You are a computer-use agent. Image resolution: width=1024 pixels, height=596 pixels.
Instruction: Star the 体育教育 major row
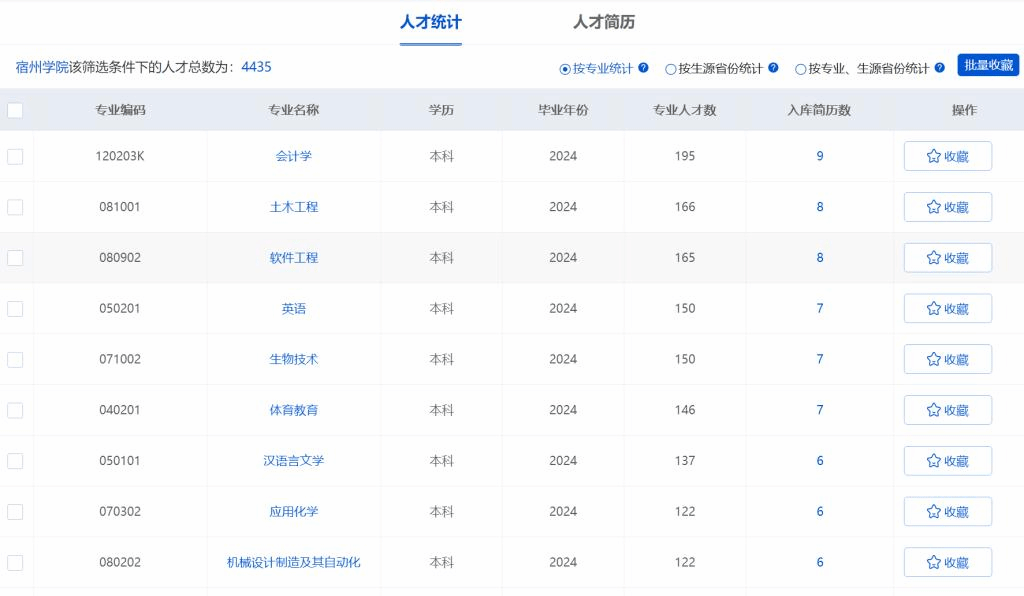point(947,410)
